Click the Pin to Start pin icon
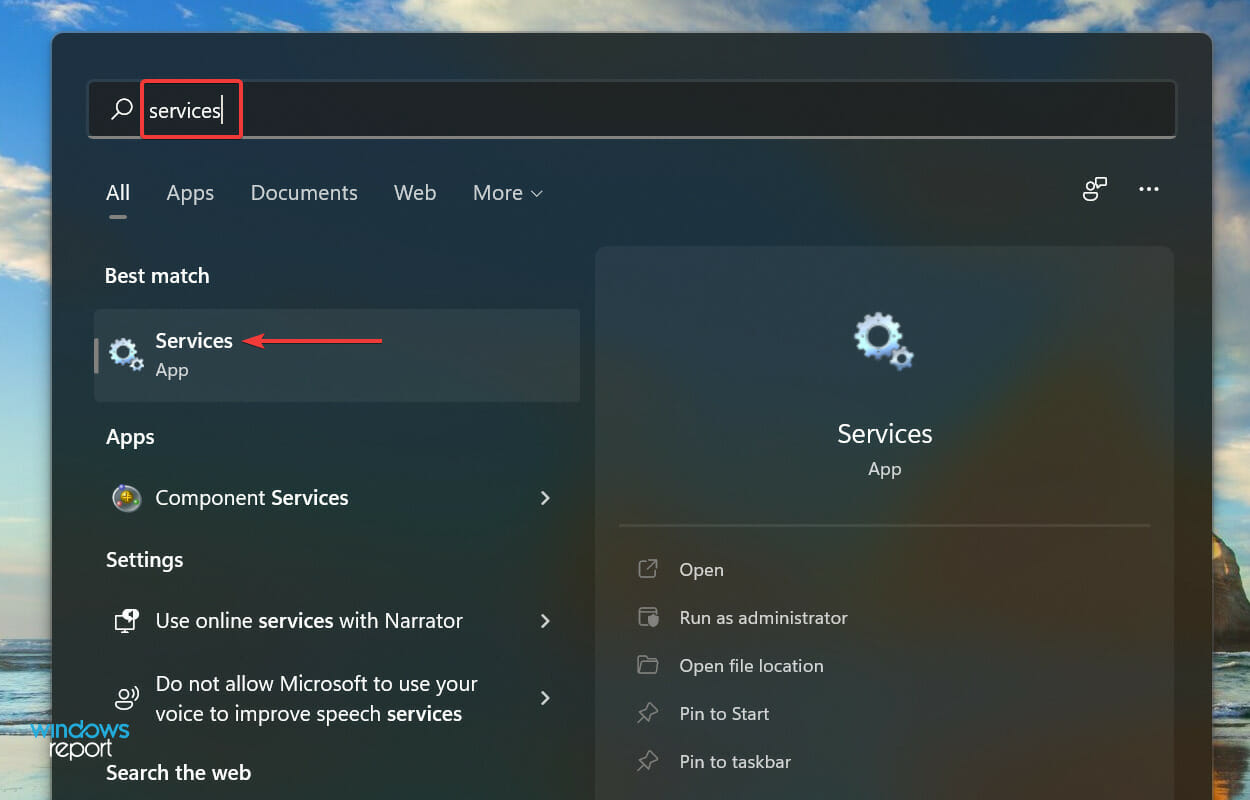1250x800 pixels. [x=648, y=713]
